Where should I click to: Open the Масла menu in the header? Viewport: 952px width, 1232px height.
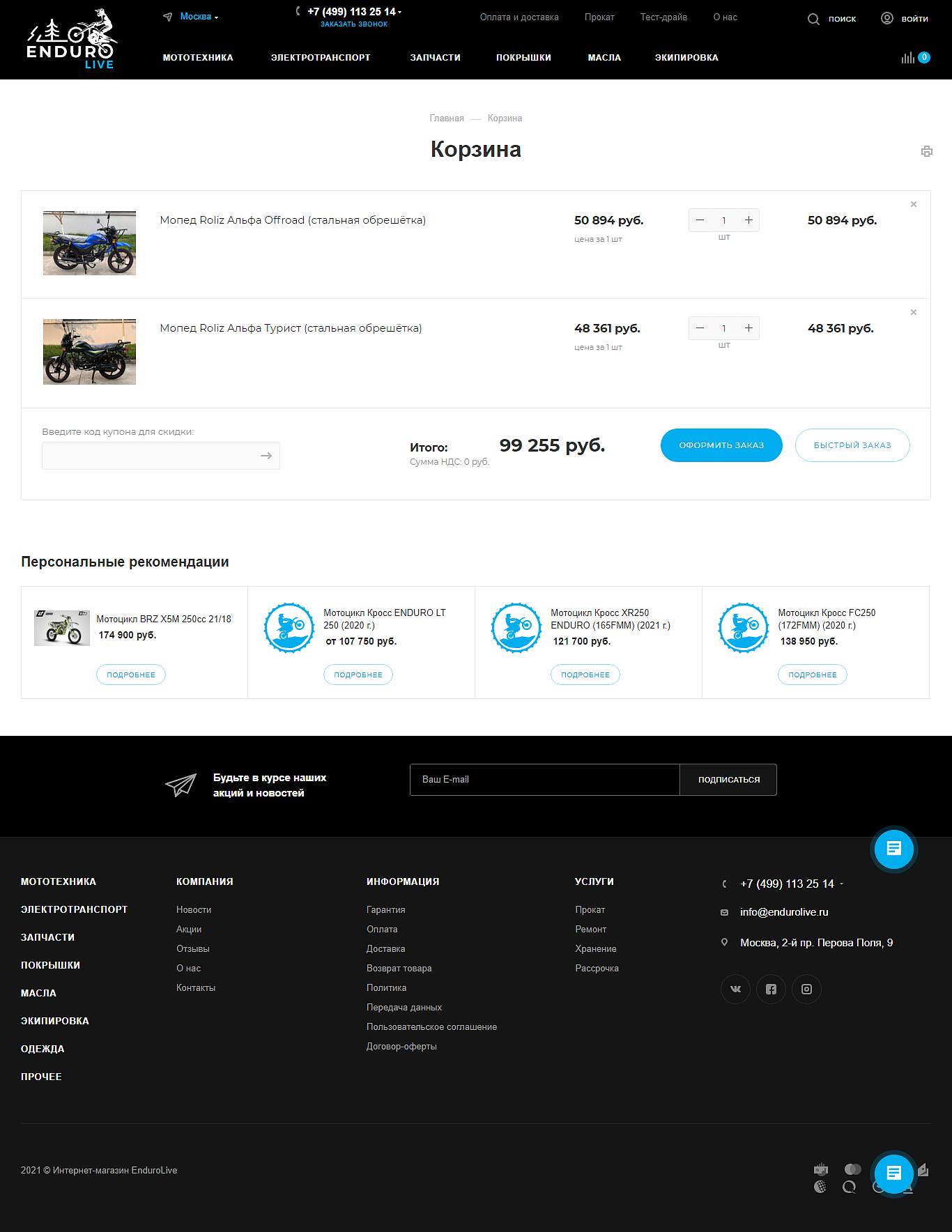tap(604, 58)
